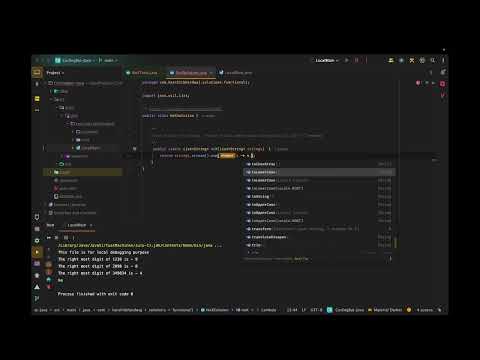Choose translateEscapes from completion list
Screen dimensions: 480x360
click(x=319, y=237)
